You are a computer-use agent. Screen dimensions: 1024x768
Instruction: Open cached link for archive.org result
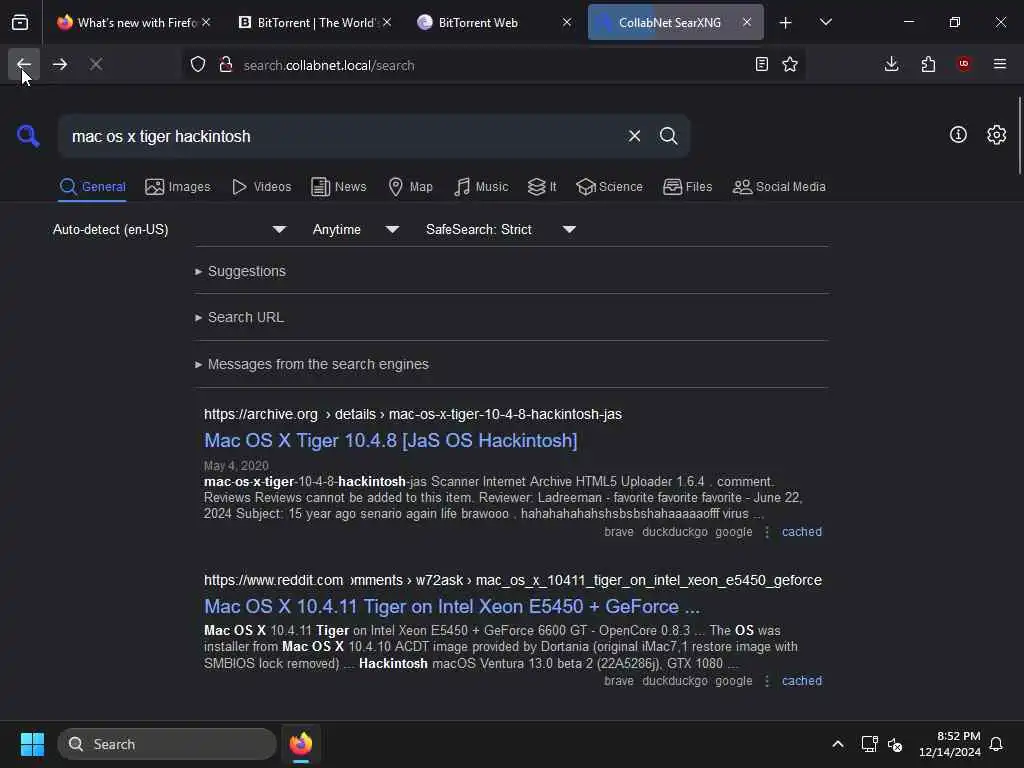tap(802, 532)
